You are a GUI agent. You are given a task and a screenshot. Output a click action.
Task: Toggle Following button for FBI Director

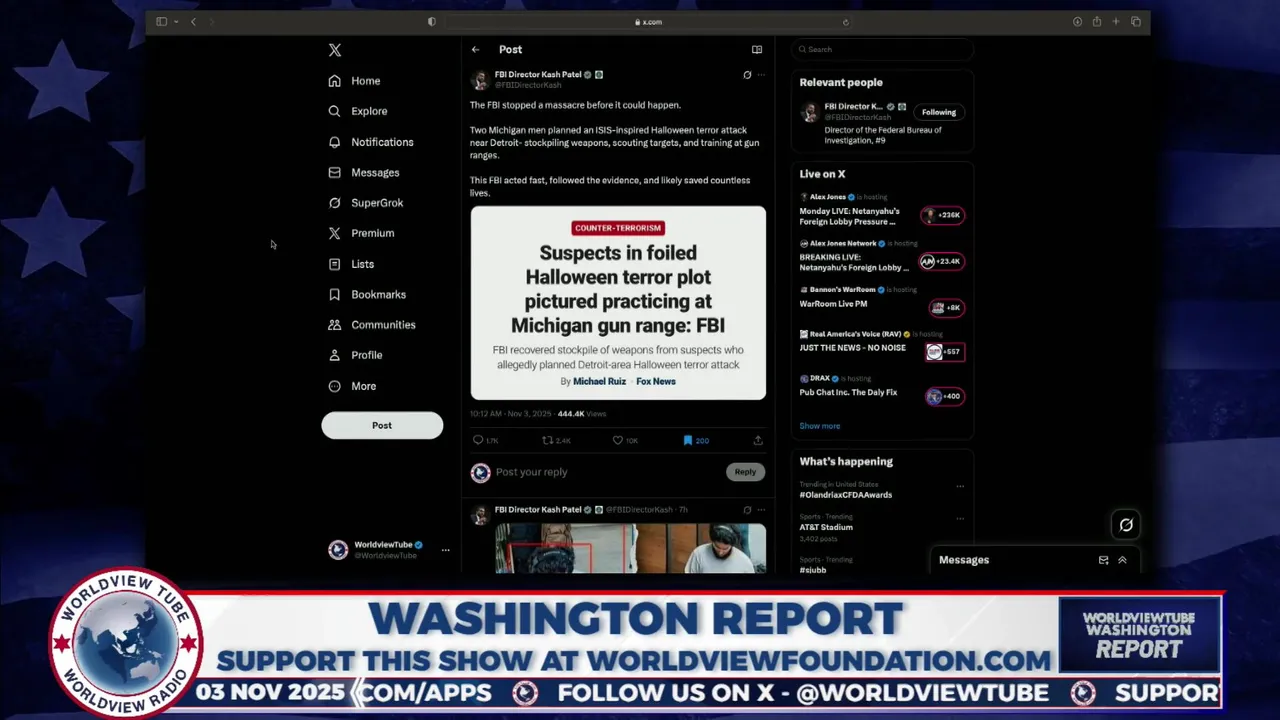(x=939, y=112)
